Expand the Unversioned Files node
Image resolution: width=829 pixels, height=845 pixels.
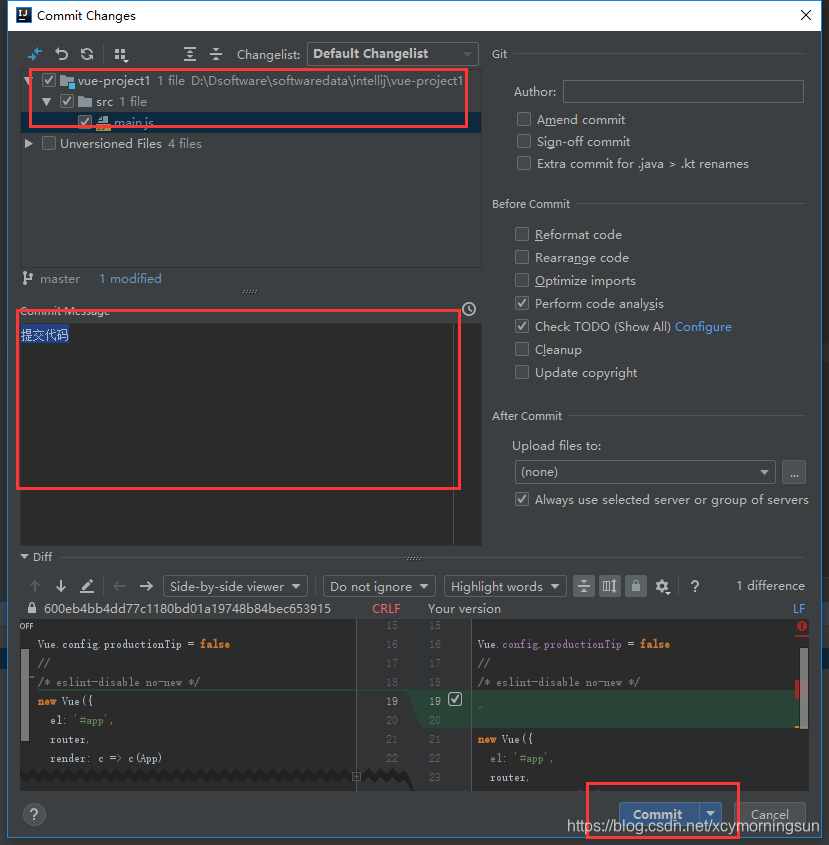point(28,142)
